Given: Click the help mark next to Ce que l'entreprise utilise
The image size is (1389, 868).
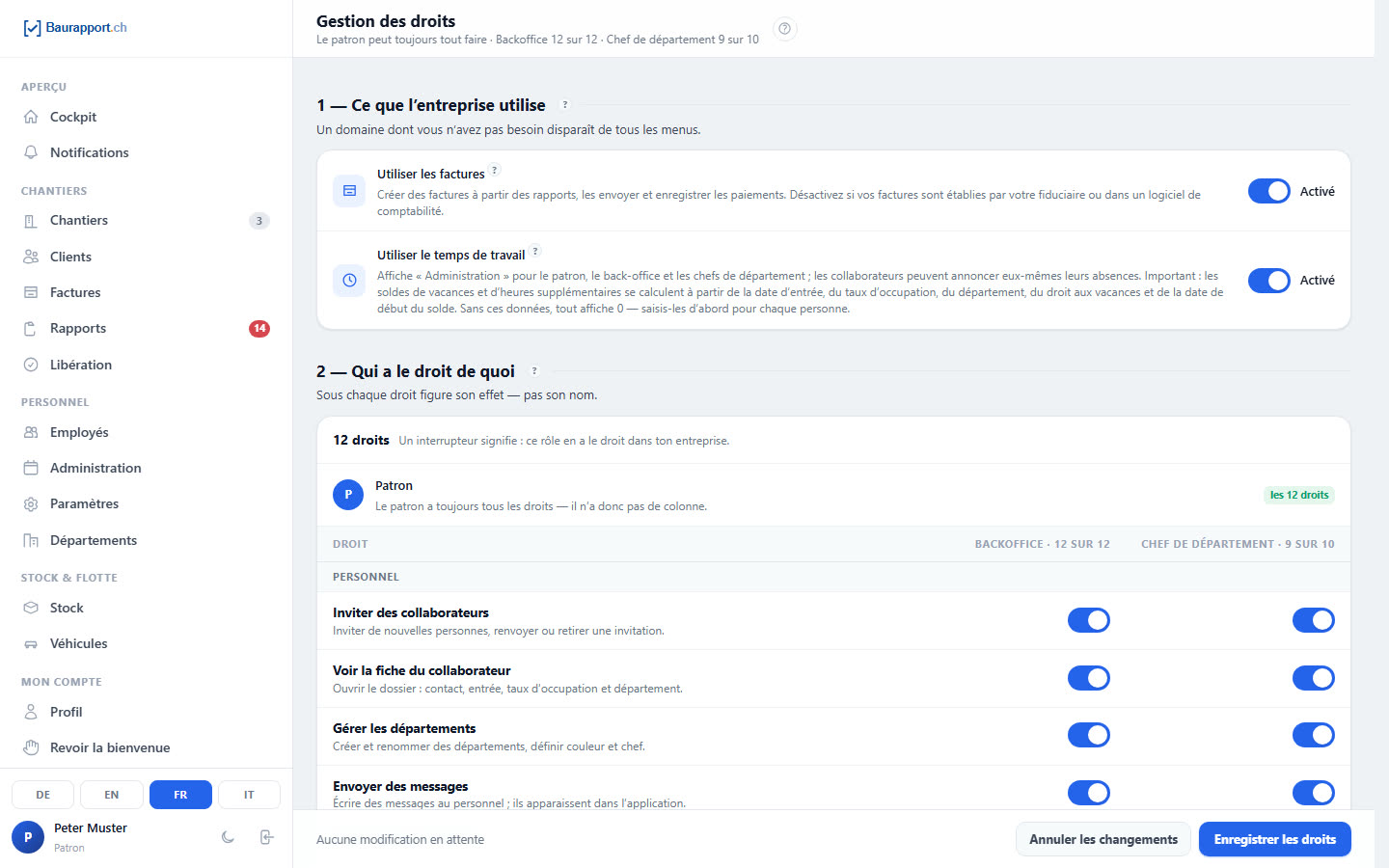Looking at the screenshot, I should coord(565,105).
